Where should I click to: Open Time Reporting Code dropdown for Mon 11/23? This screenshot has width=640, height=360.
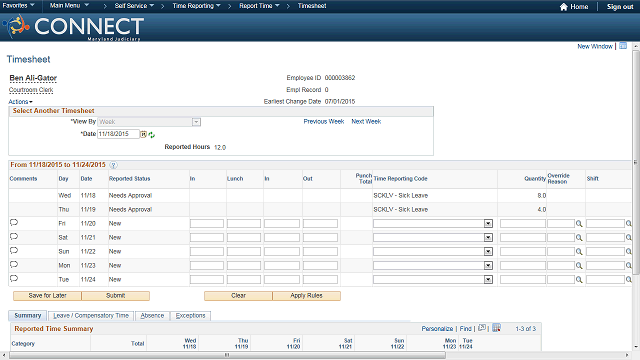(x=488, y=266)
